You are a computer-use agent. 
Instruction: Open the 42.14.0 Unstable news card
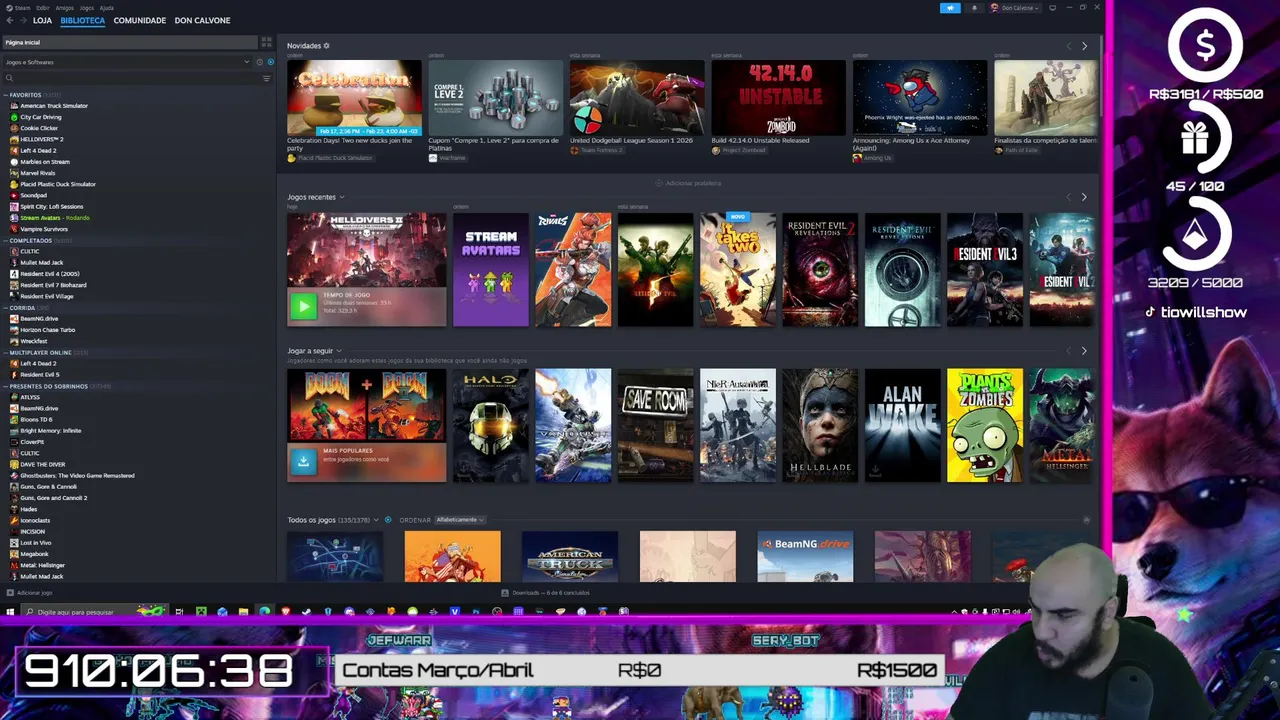tap(778, 98)
